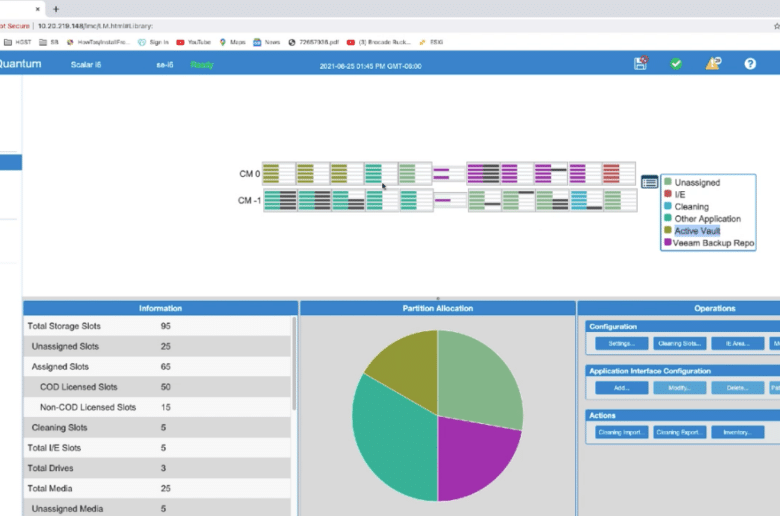The height and width of the screenshot is (516, 780).
Task: Select the Total Storage Slots row
Action: click(x=157, y=326)
